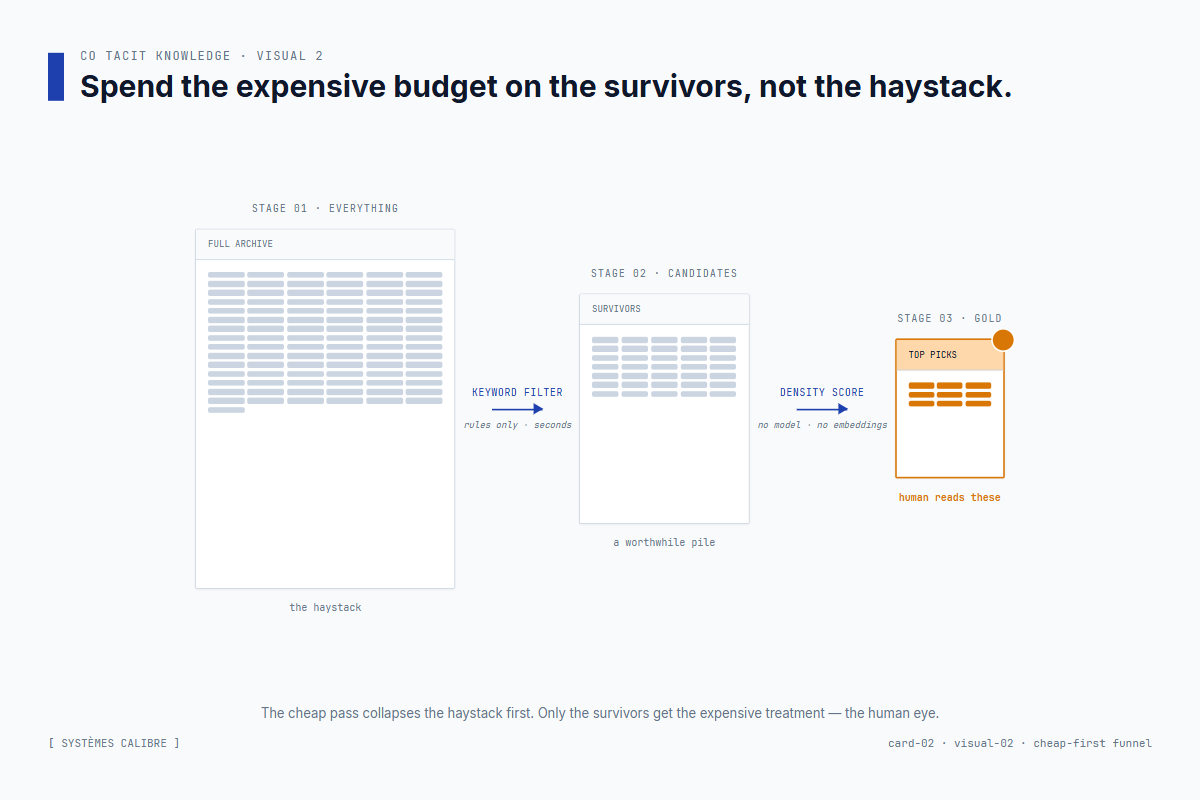Enable the 'human reads these' caption
1200x800 pixels.
949,497
